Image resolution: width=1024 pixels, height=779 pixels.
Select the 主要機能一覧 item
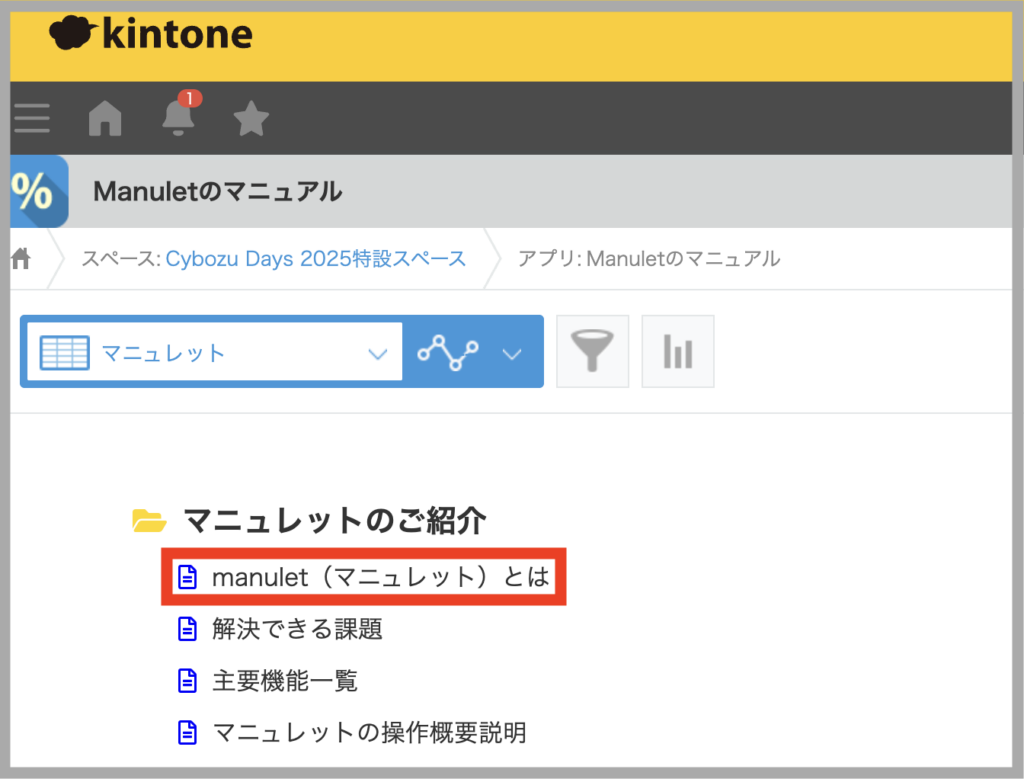284,681
